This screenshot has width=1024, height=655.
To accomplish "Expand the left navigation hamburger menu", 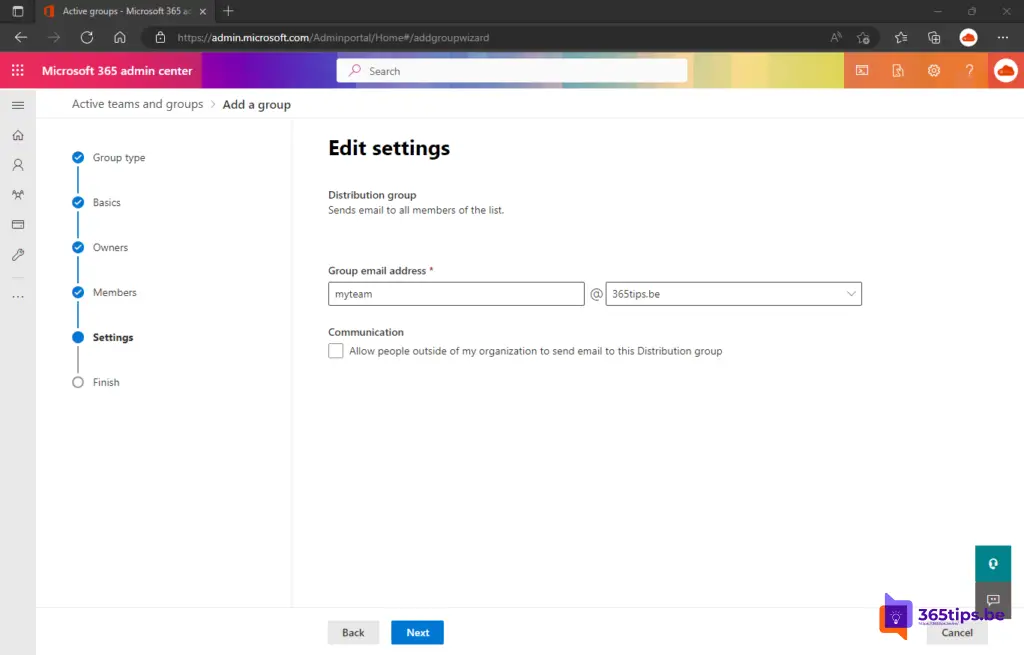I will tap(17, 105).
